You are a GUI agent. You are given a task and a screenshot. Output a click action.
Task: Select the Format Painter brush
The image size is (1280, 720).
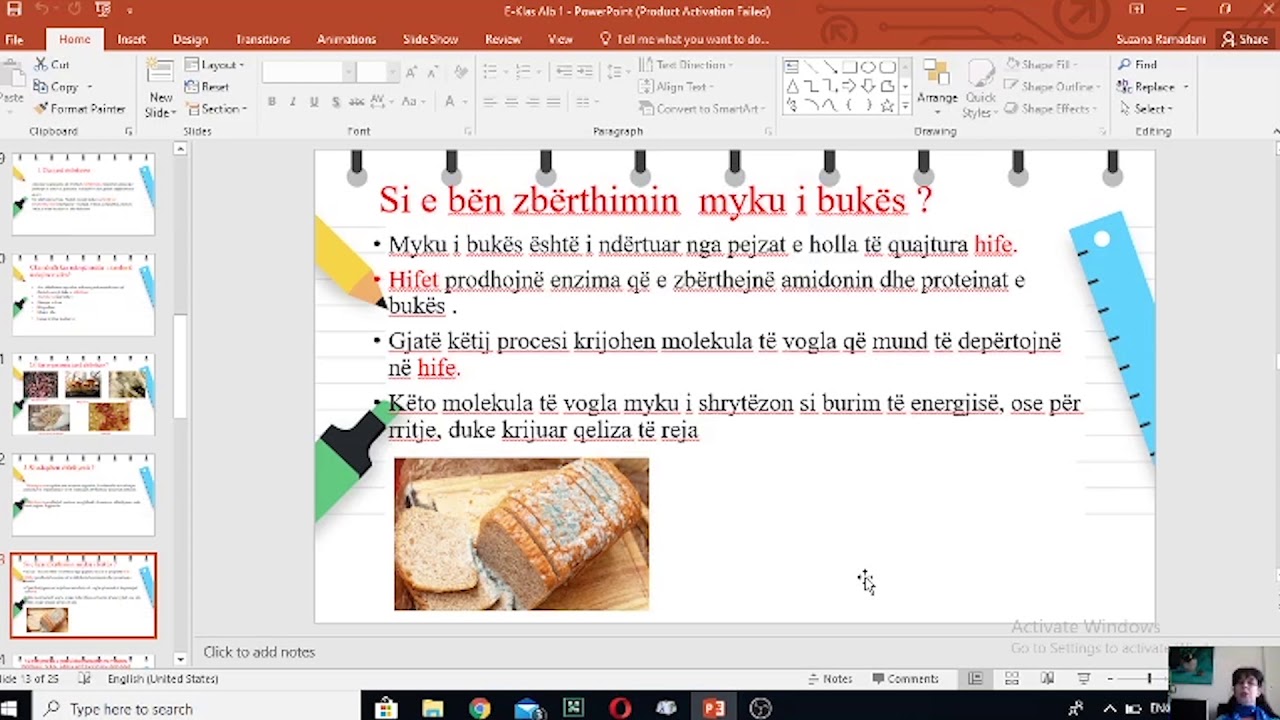tap(41, 109)
